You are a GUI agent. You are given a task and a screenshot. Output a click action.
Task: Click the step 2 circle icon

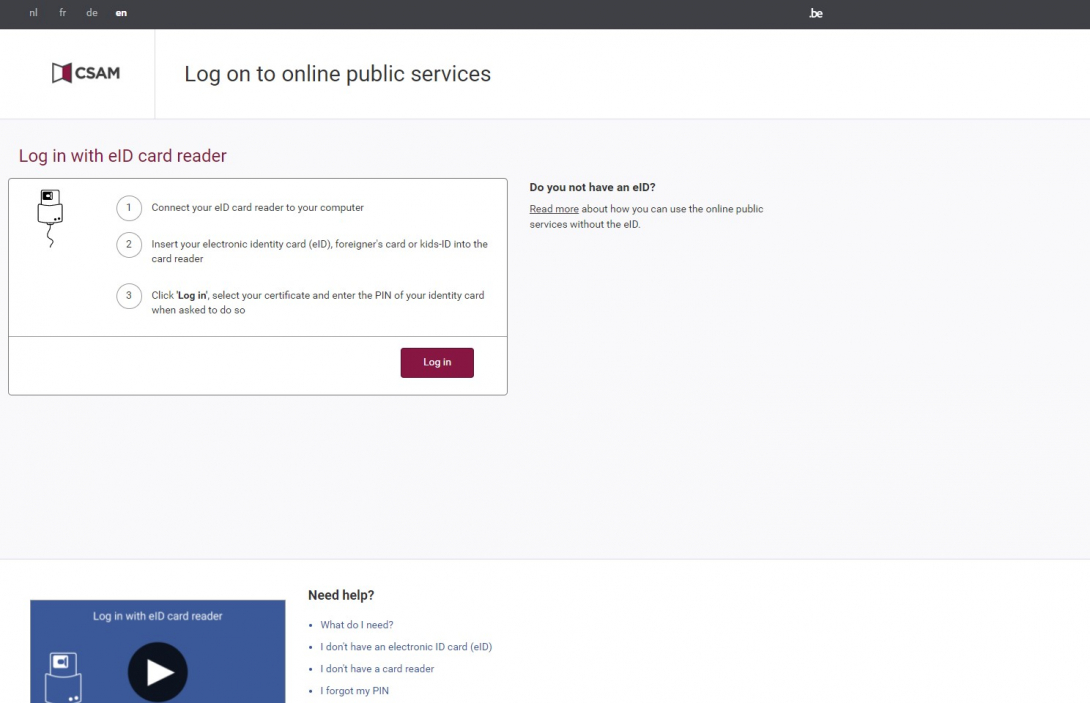[129, 245]
